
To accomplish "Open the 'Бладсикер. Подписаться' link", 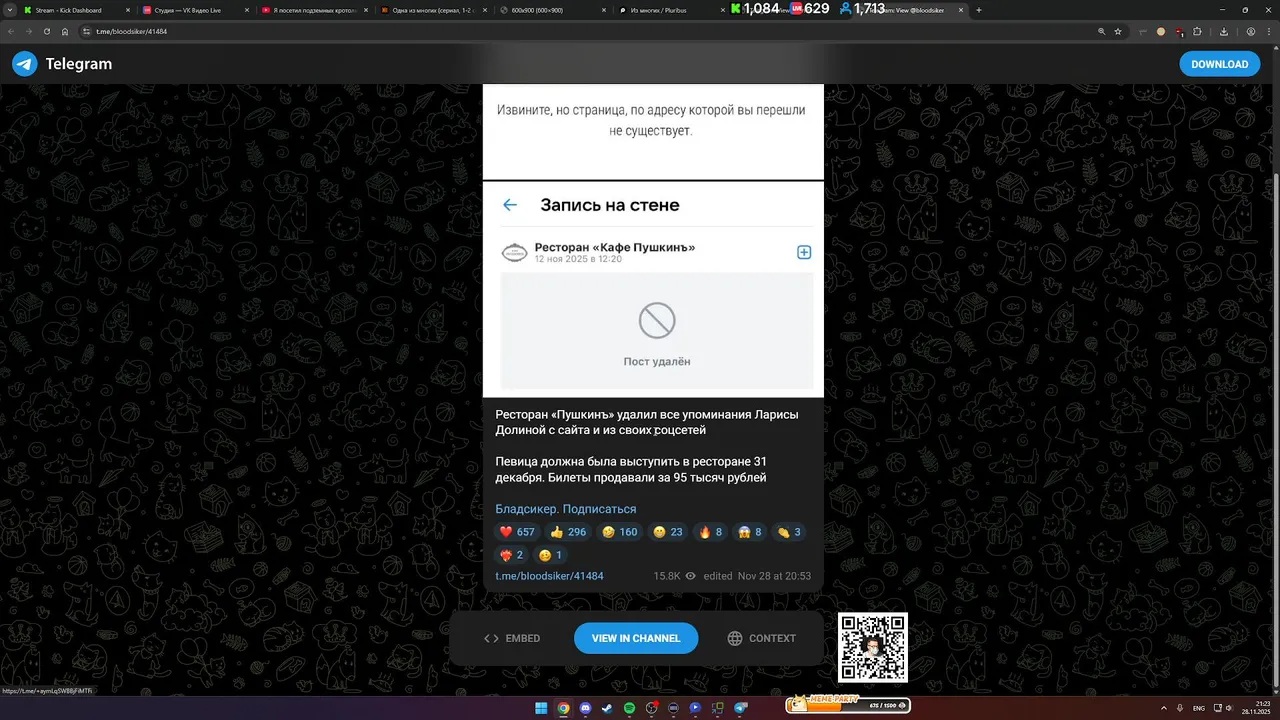I will 566,509.
